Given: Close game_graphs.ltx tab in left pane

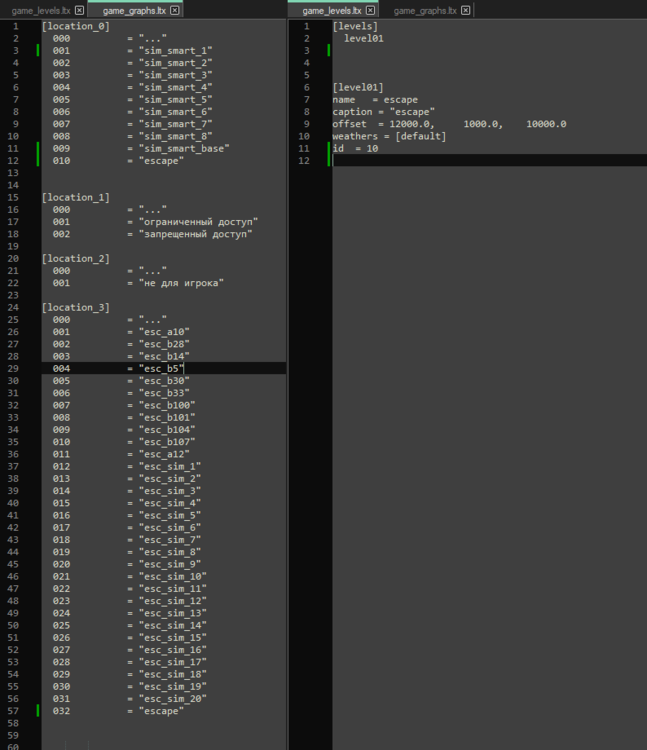Looking at the screenshot, I should 175,10.
